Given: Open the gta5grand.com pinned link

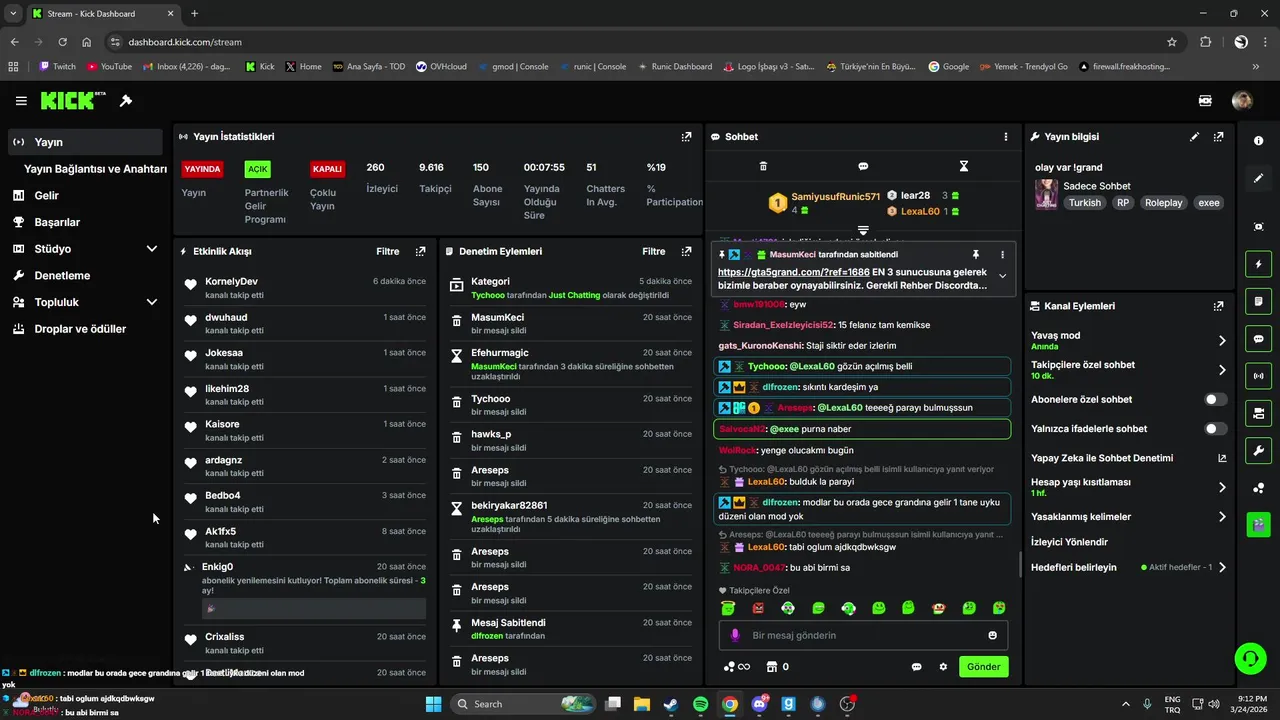Looking at the screenshot, I should (793, 272).
